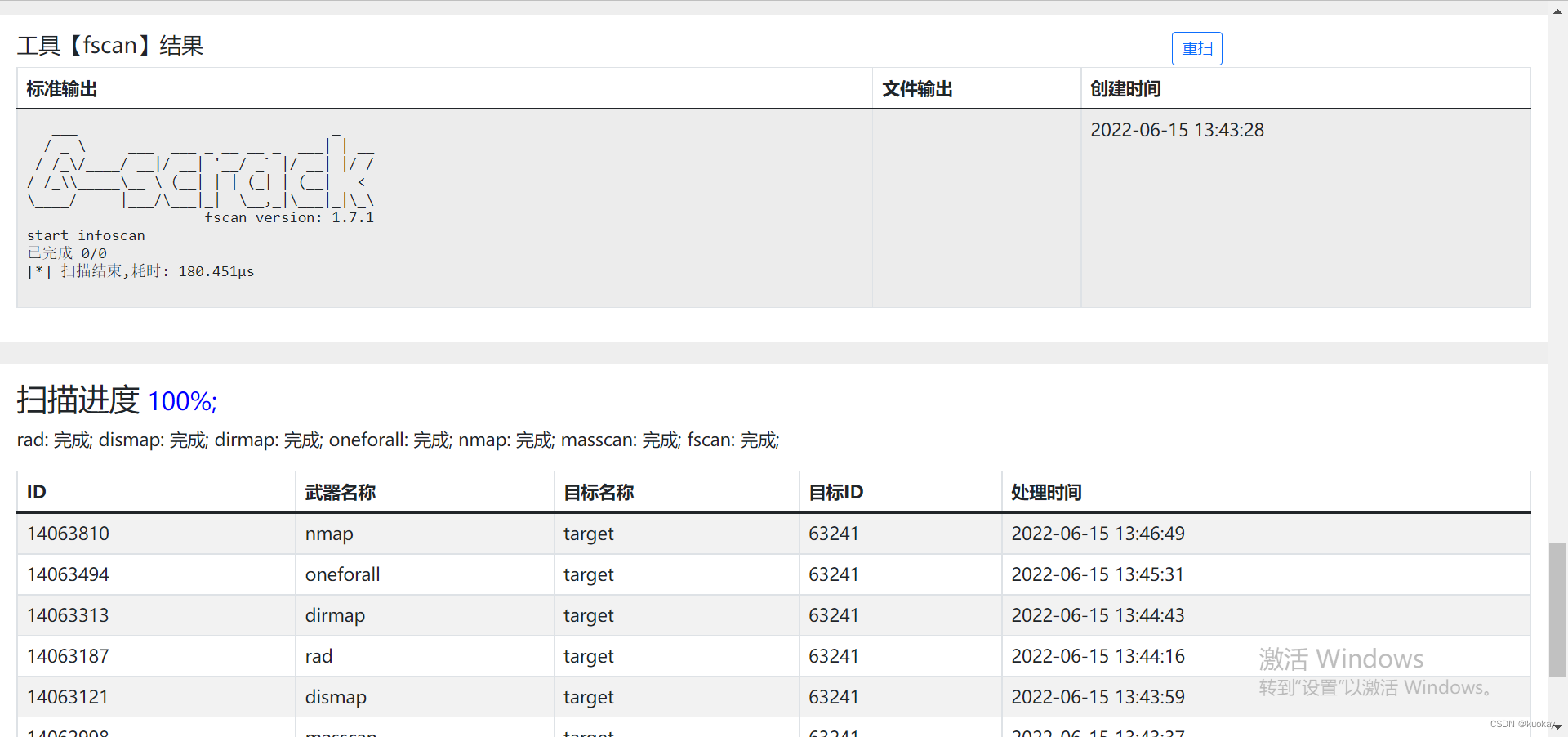Click timestamp 2022-06-15 13:43:28
1568x737 pixels.
(1177, 130)
